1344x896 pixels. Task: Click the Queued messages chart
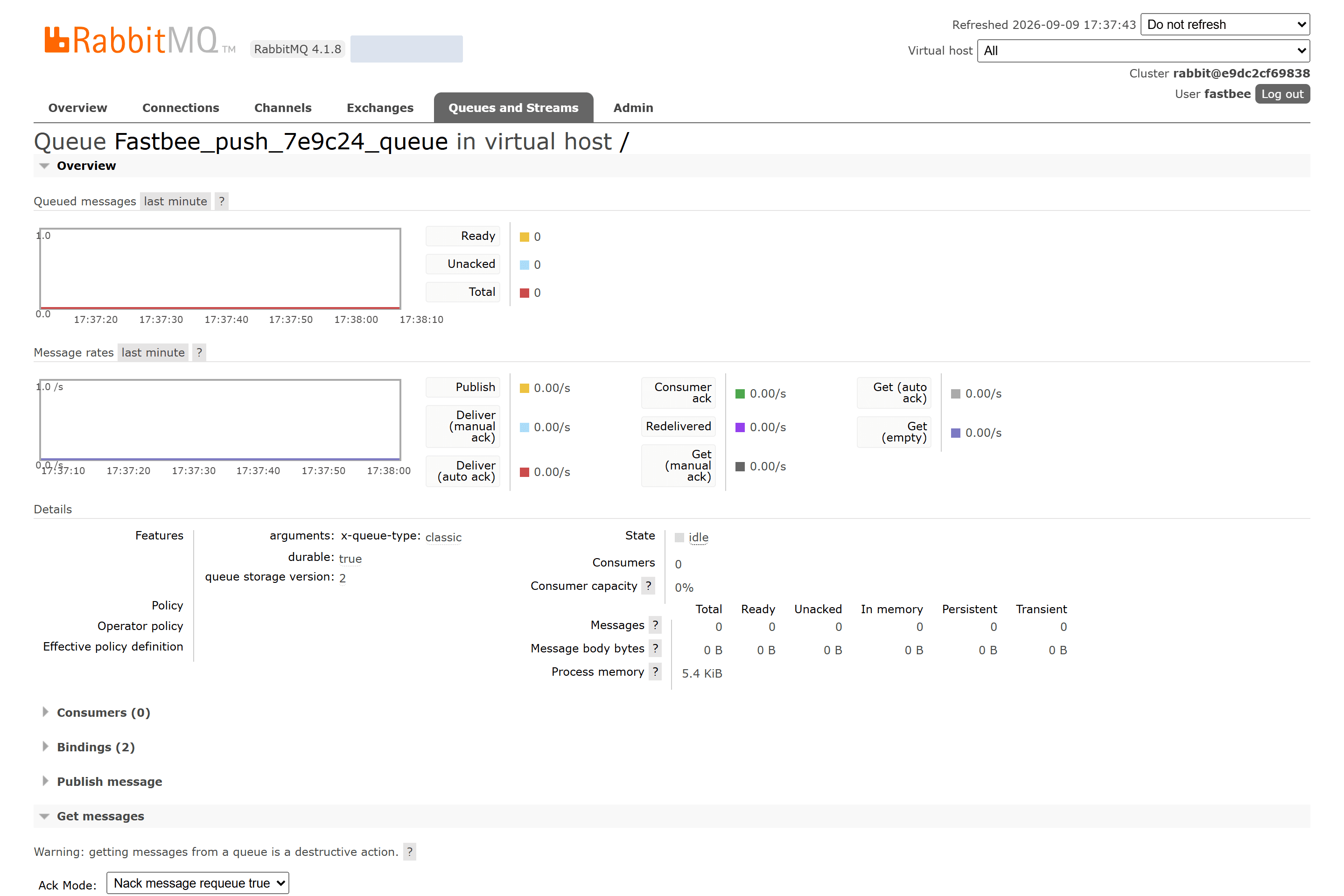tap(220, 269)
